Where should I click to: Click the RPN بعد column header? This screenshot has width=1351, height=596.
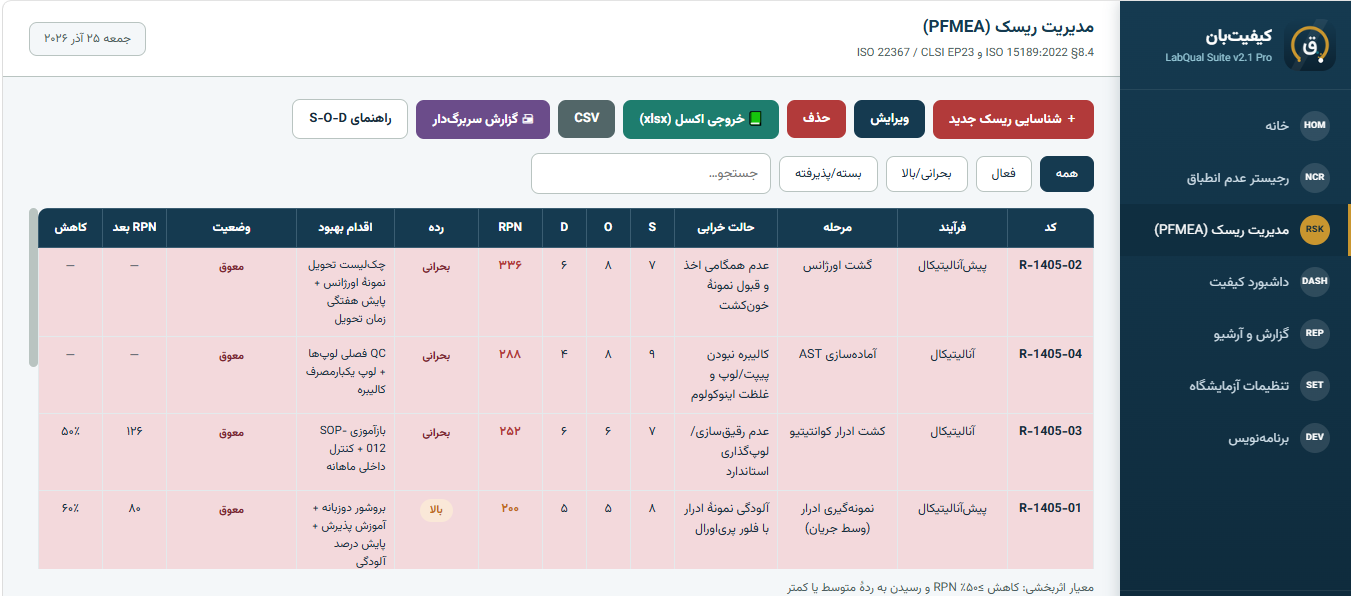(134, 228)
